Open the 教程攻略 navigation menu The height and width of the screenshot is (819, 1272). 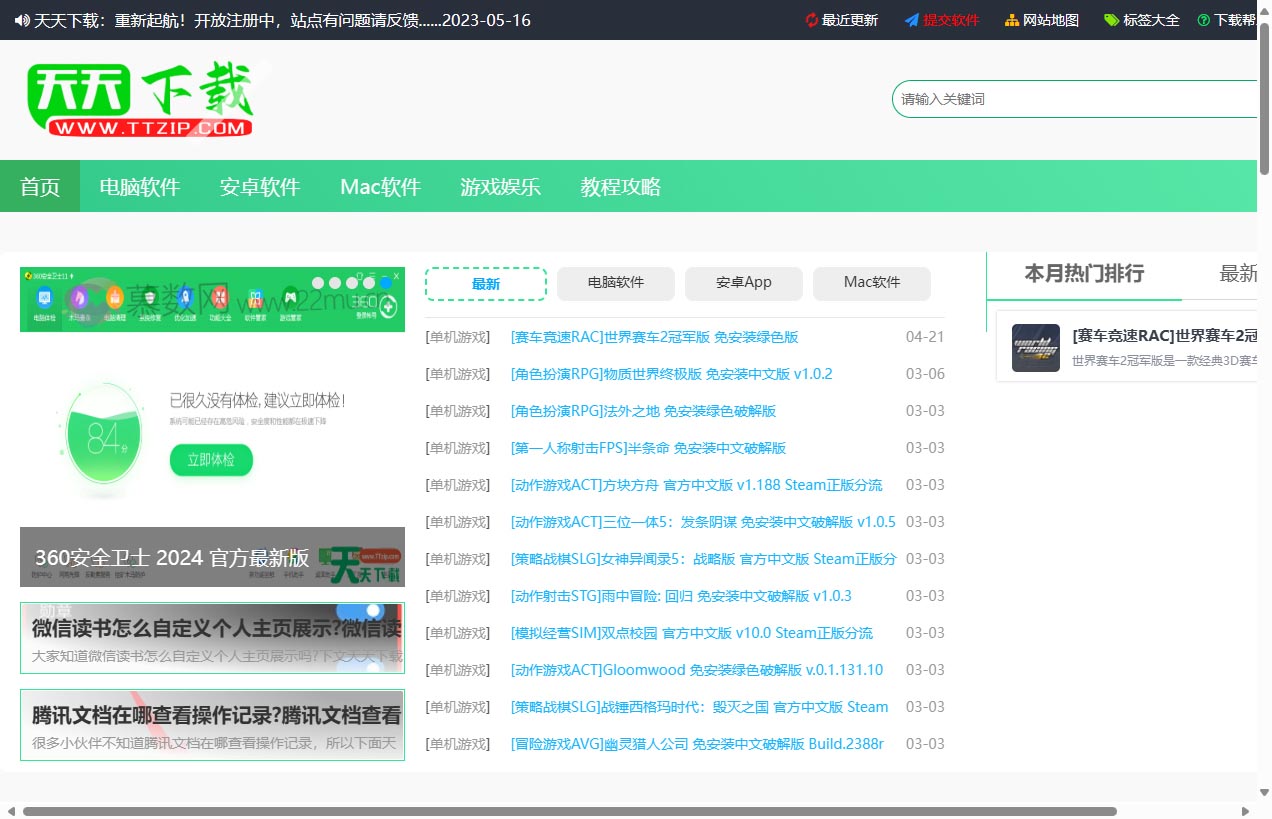[x=620, y=186]
